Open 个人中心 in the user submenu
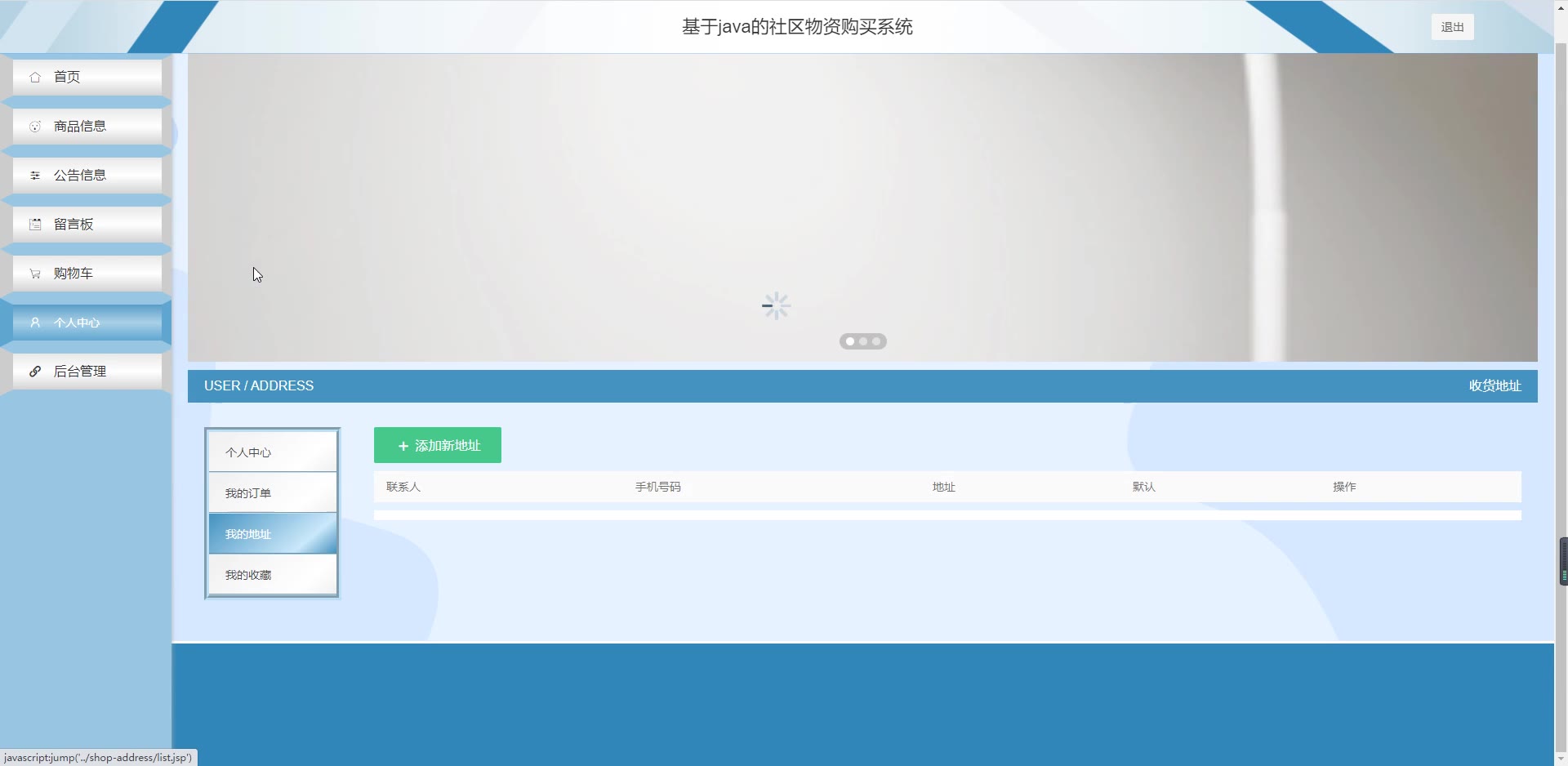The image size is (1568, 766). pos(273,452)
